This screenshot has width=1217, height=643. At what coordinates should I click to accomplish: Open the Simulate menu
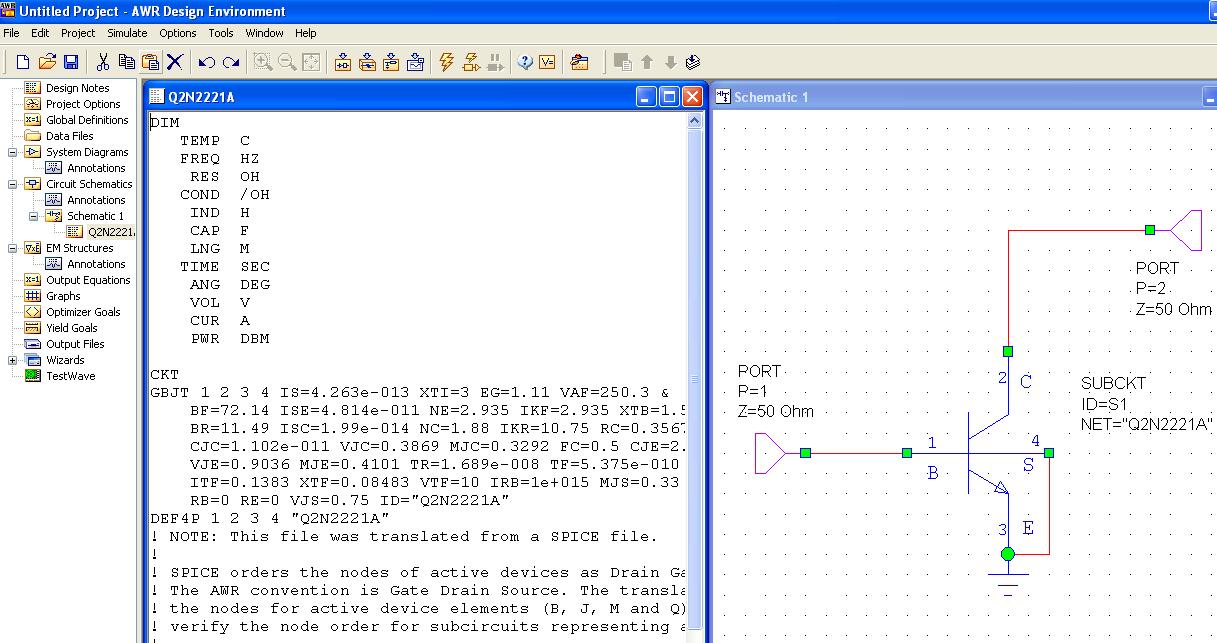click(x=127, y=33)
